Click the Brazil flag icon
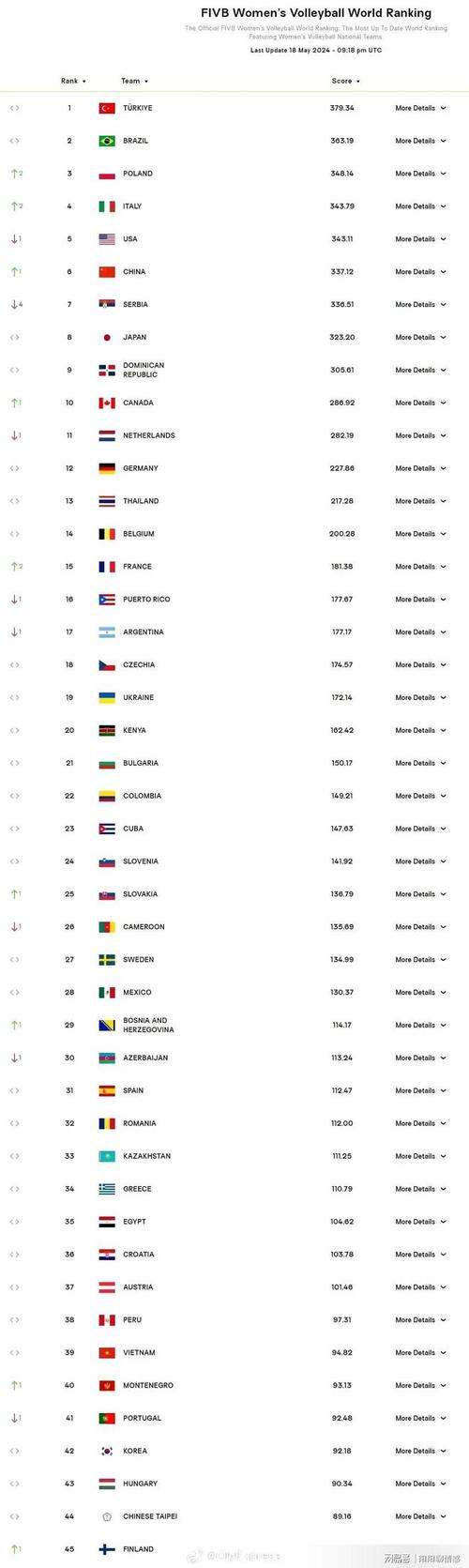 tap(107, 141)
